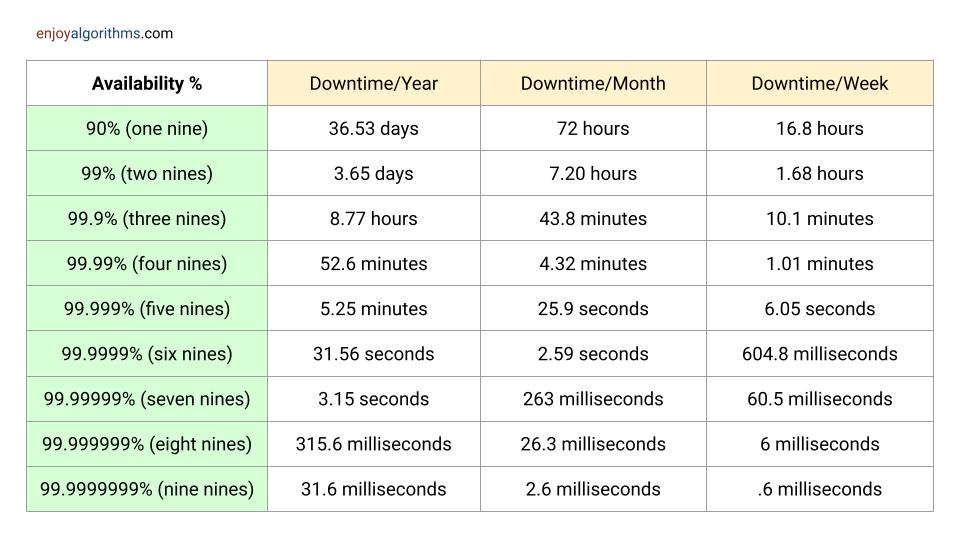
Task: Select the 72 hours cell
Action: [593, 128]
